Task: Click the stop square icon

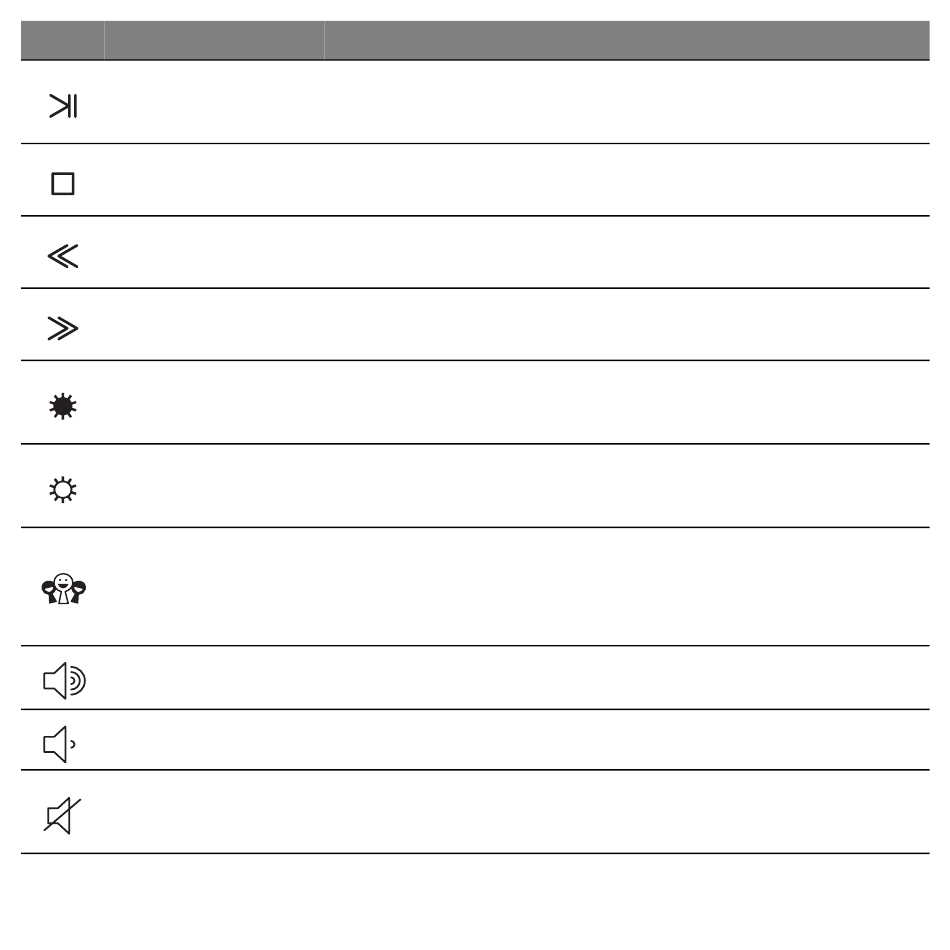Action: (63, 184)
